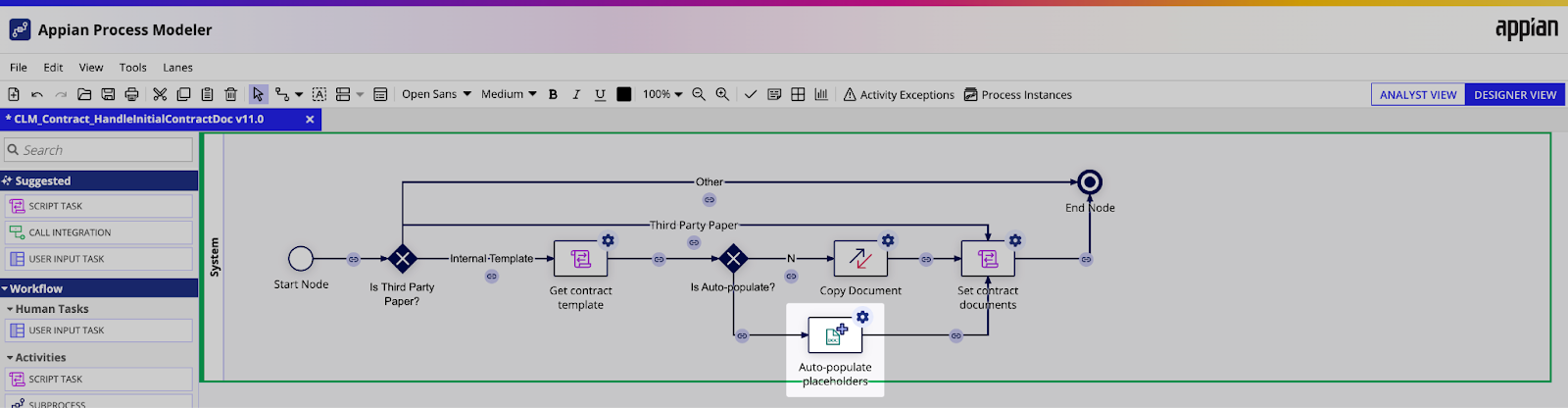Select the Is Third Party Paper gateway
The height and width of the screenshot is (408, 1568).
tap(402, 259)
